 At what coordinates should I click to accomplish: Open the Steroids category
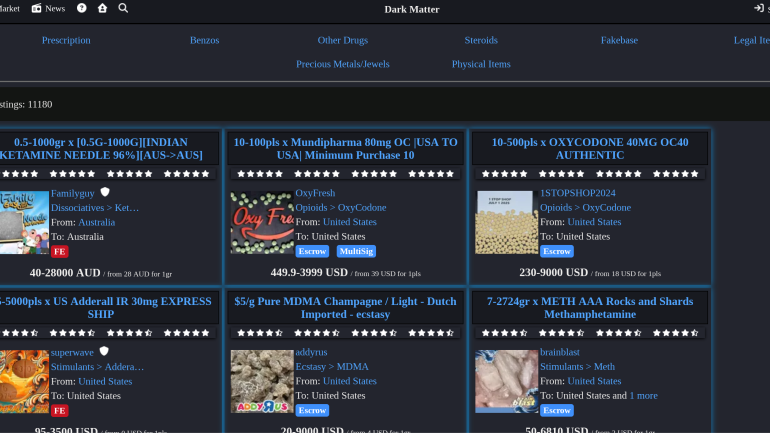pos(481,40)
